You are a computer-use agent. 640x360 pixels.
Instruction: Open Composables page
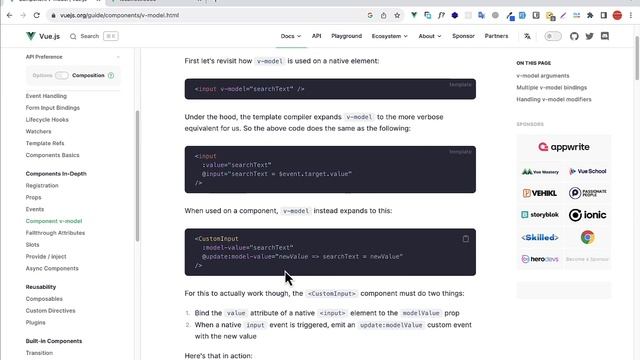(x=44, y=299)
